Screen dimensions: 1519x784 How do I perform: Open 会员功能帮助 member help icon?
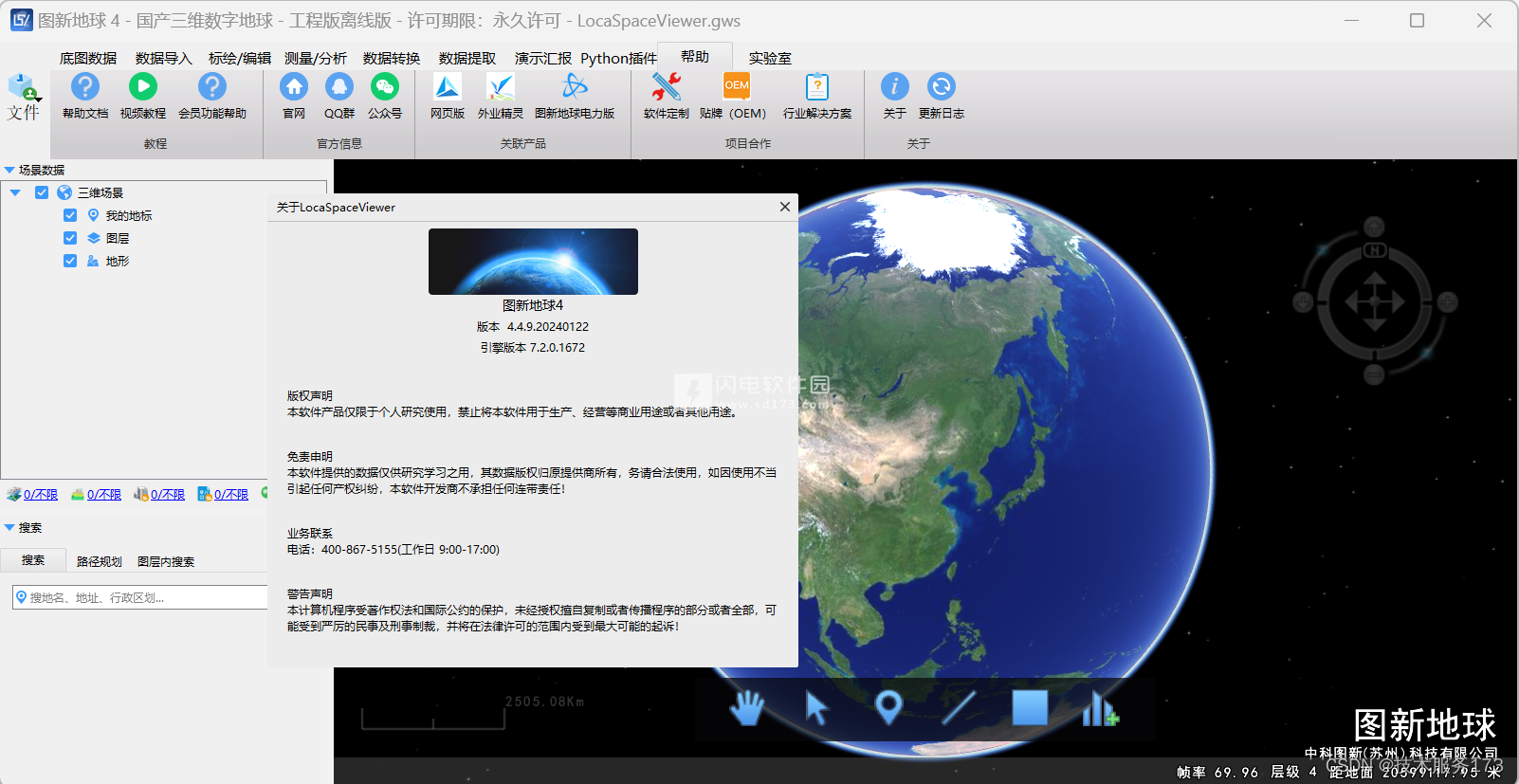pos(212,87)
